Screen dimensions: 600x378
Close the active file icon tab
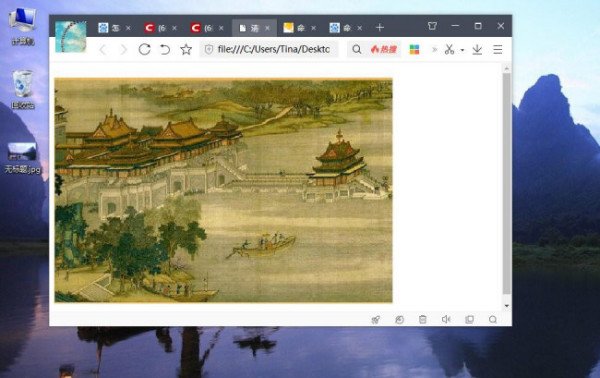click(x=267, y=28)
